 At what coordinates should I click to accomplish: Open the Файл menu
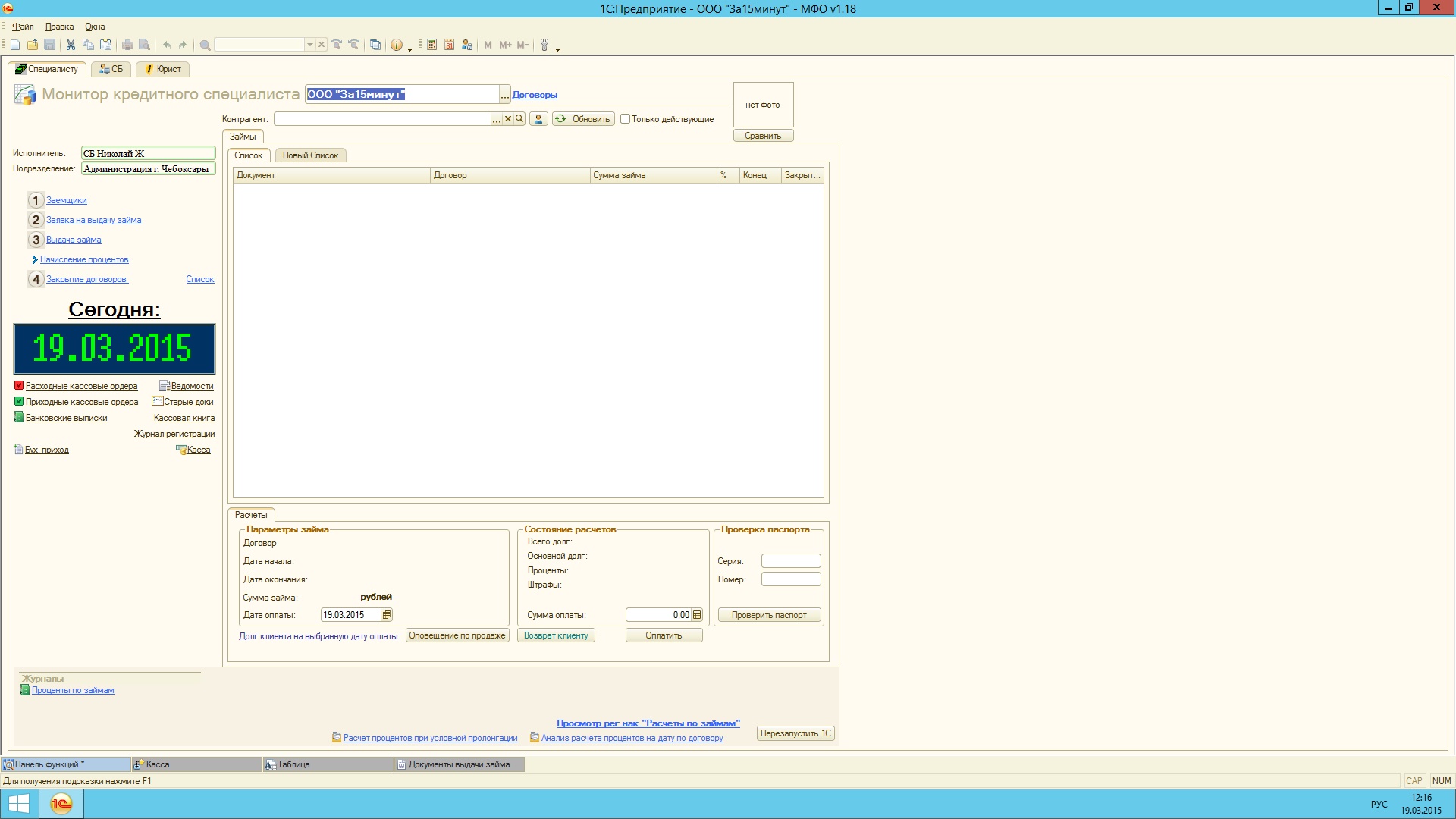click(23, 27)
